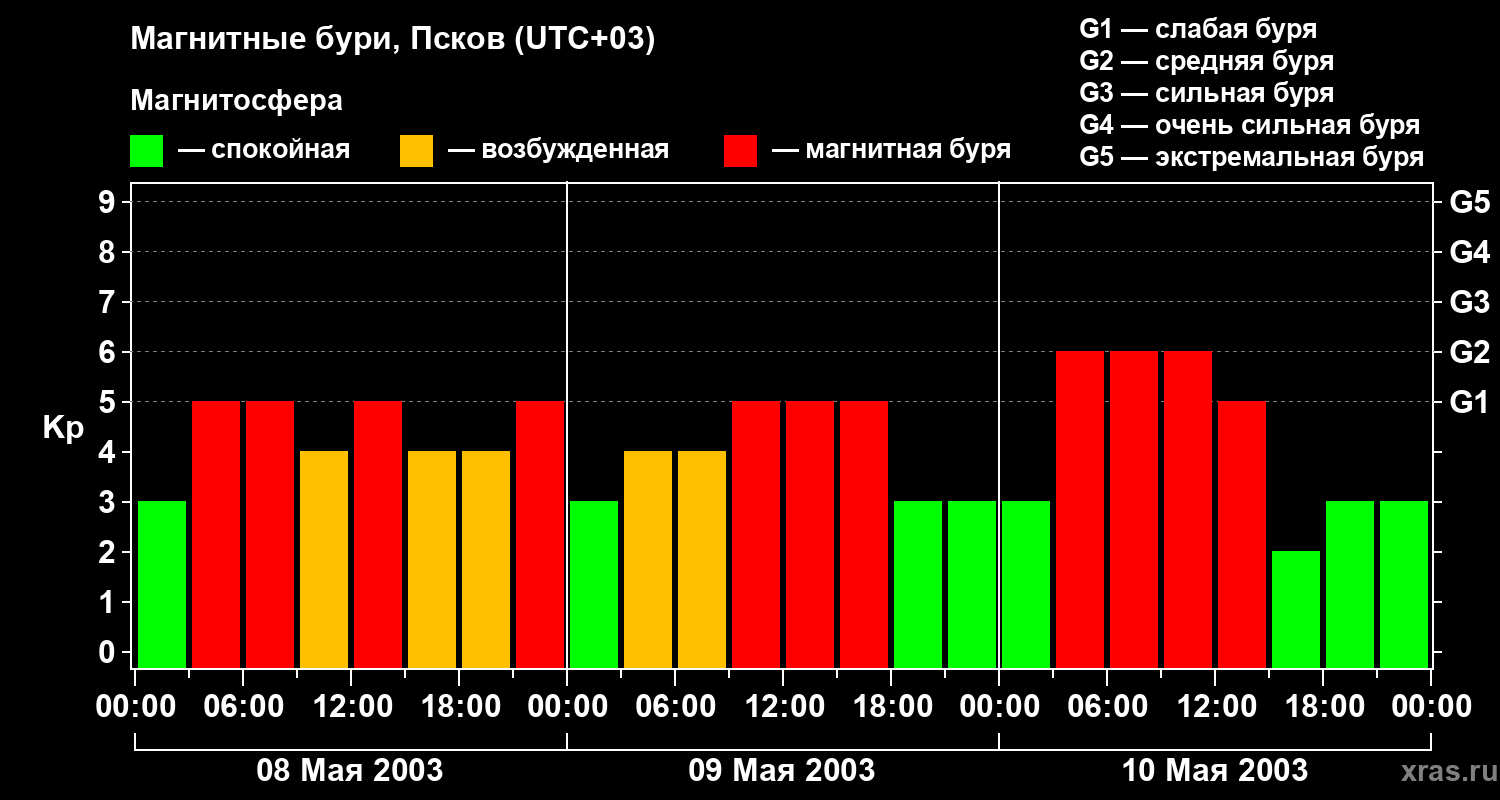Click the right-axis 'G1' level label
Screen dimensions: 1500x800
coord(1469,402)
